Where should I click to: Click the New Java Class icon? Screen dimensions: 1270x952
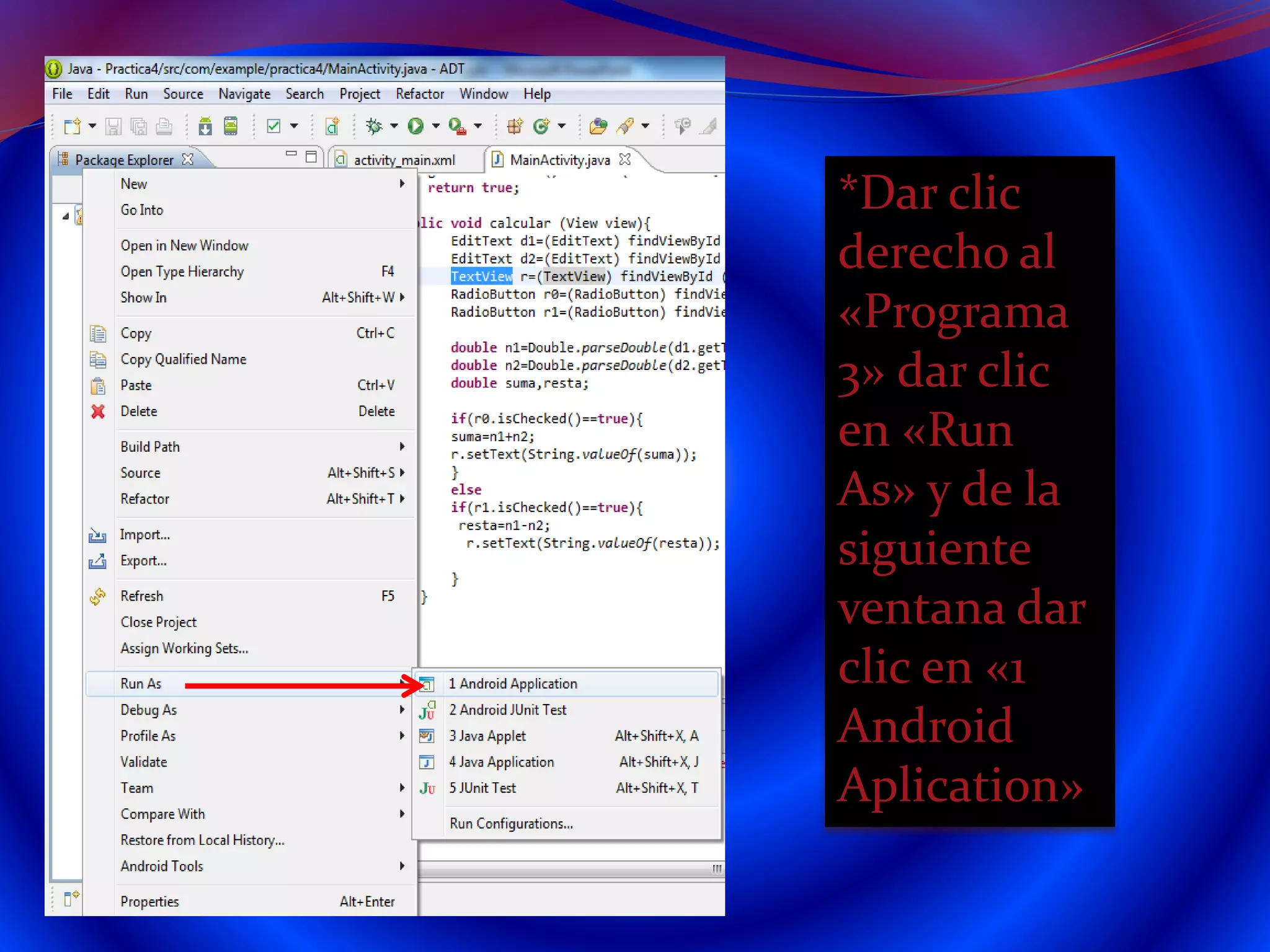(x=541, y=126)
